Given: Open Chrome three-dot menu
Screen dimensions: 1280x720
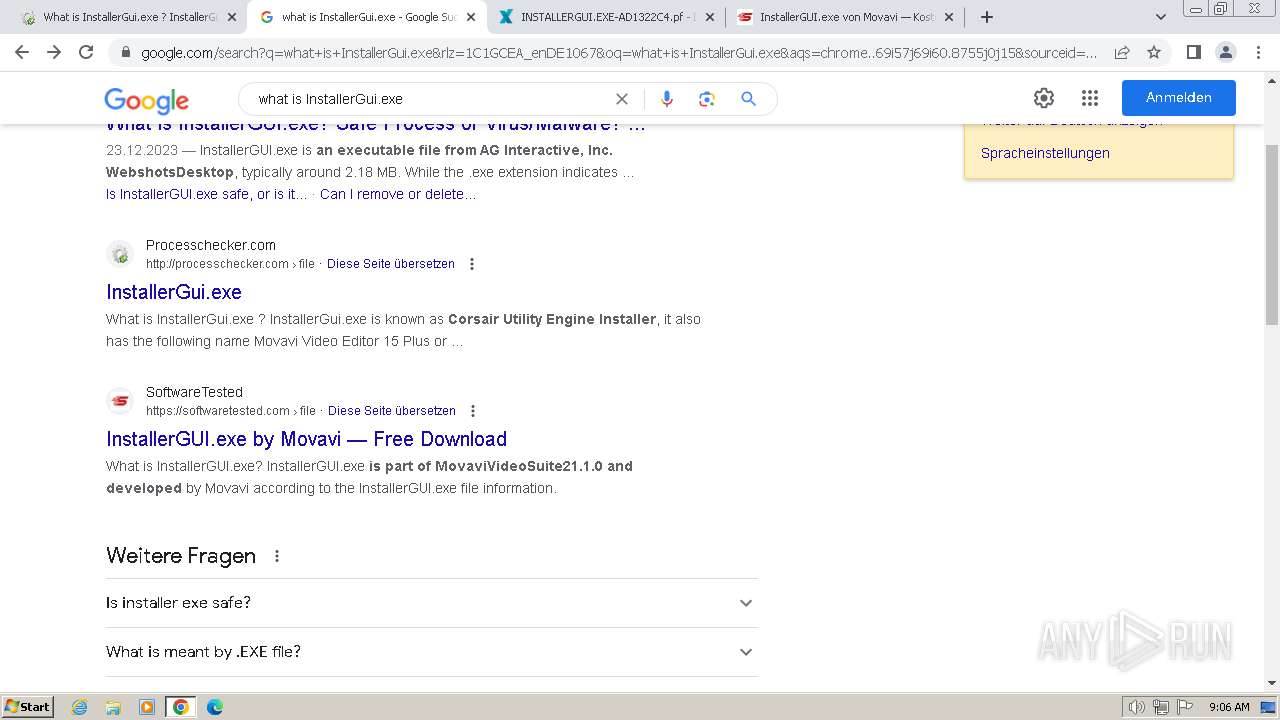Looking at the screenshot, I should point(1258,52).
